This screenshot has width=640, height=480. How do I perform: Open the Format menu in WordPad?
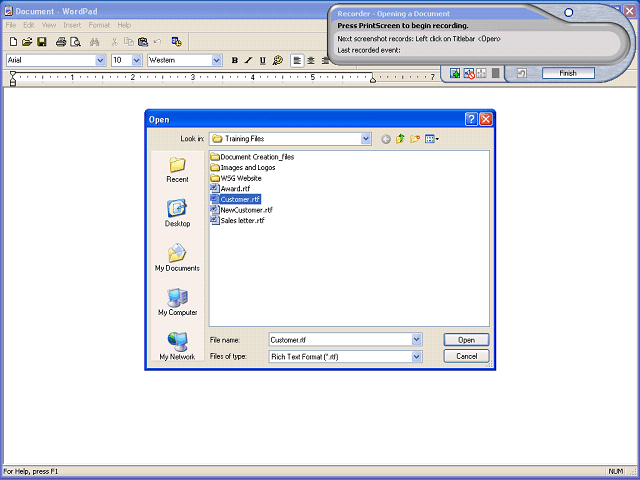(x=99, y=25)
